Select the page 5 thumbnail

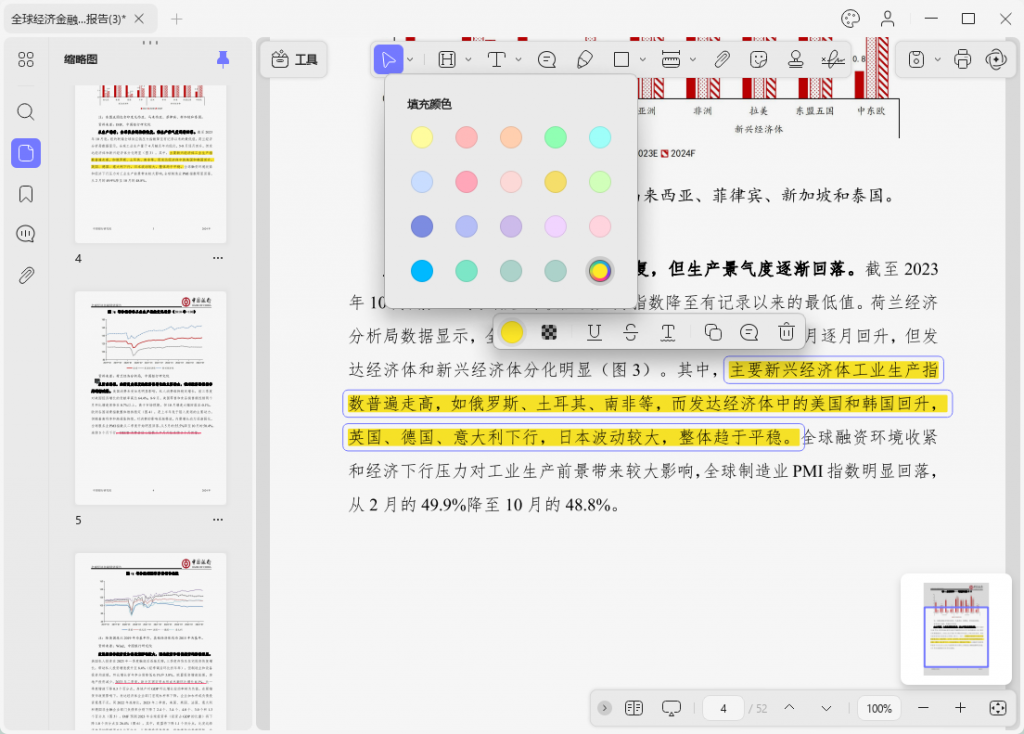(151, 396)
